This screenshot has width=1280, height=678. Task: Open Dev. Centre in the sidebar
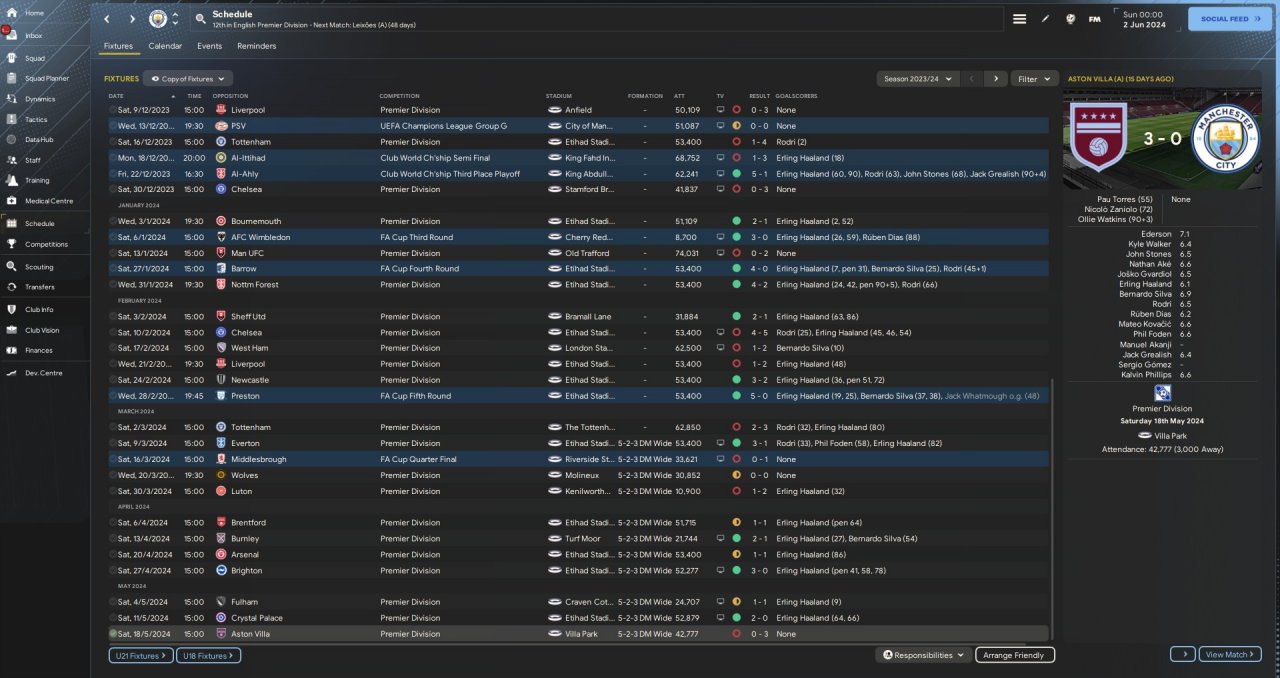pos(43,373)
